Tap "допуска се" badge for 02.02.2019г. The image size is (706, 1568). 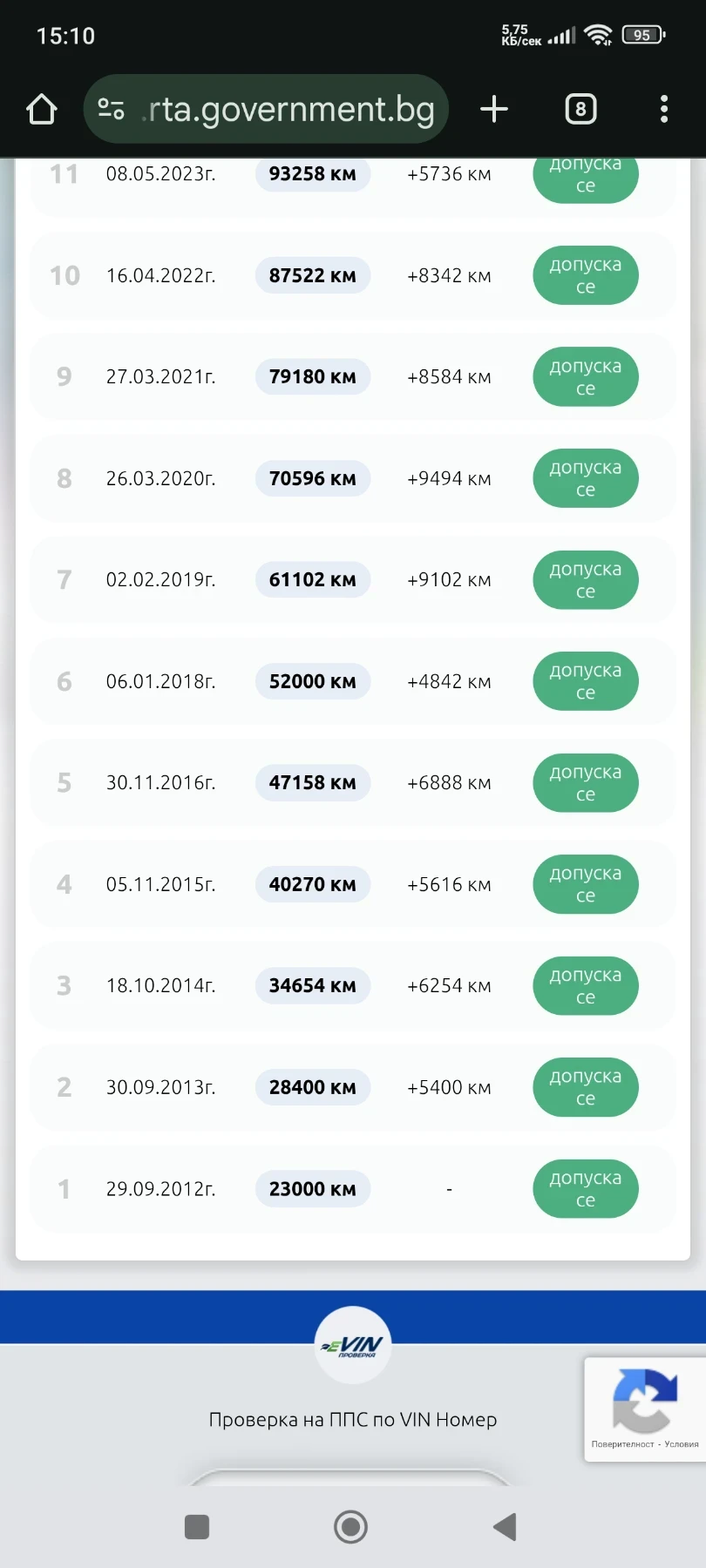pos(585,580)
